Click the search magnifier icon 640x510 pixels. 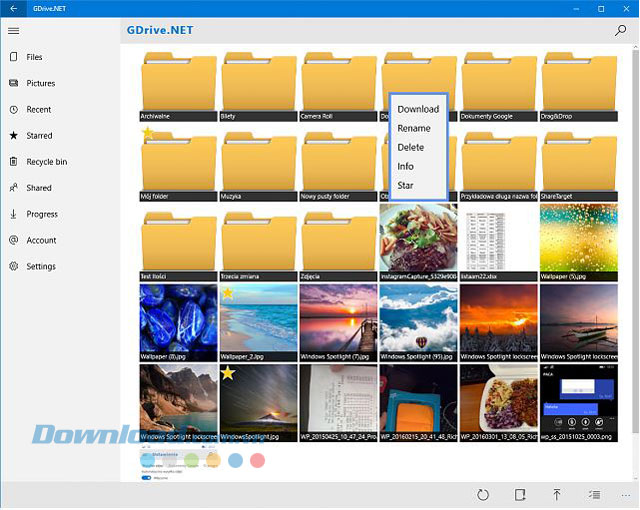point(621,31)
